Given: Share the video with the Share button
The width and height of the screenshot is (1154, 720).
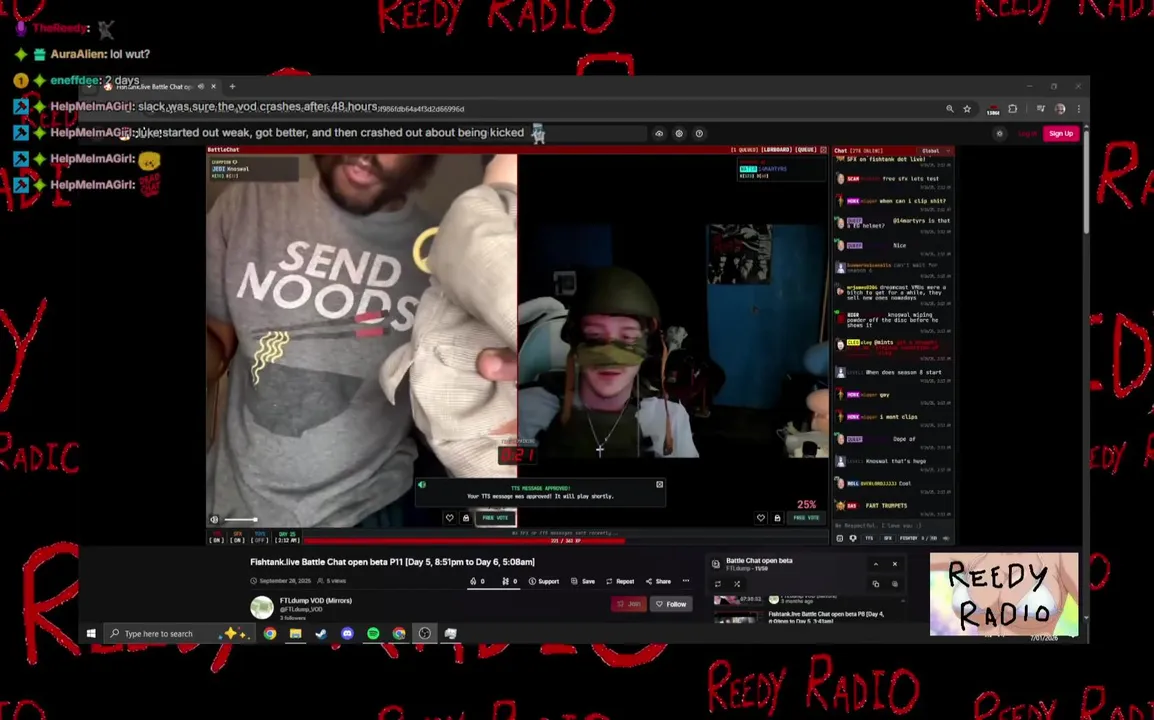Looking at the screenshot, I should [x=658, y=581].
